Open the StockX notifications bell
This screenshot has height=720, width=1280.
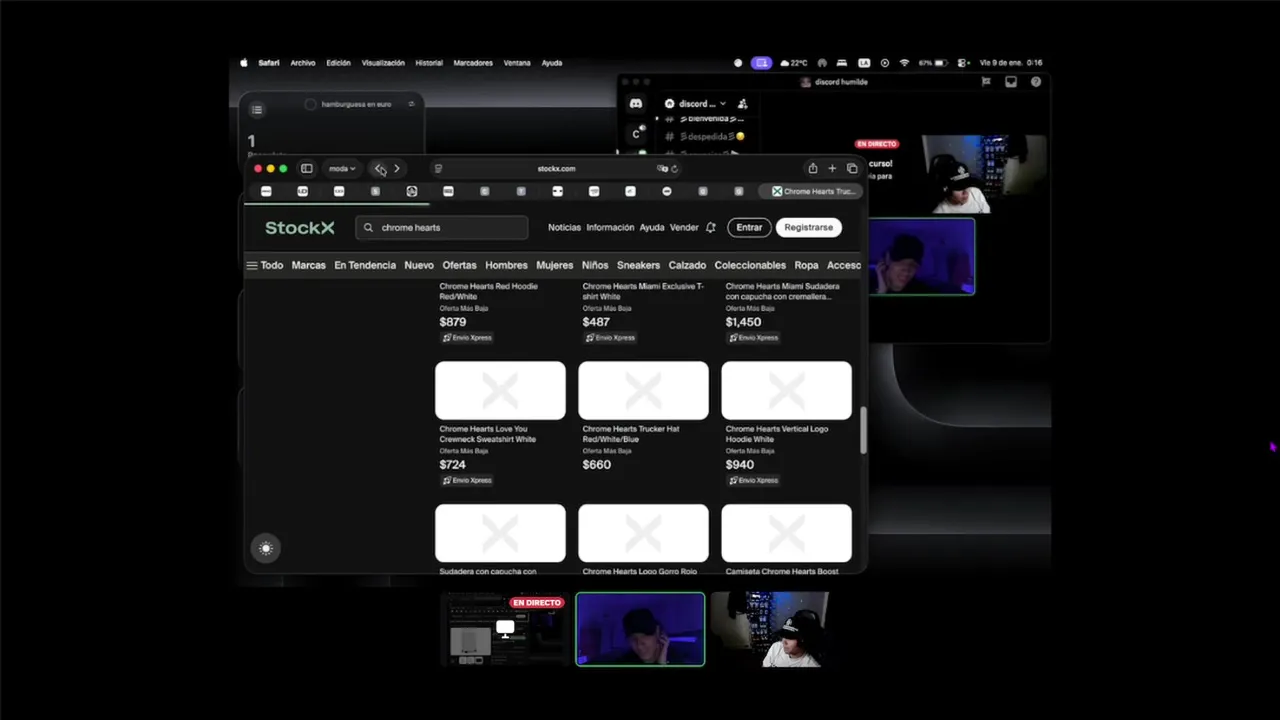pyautogui.click(x=710, y=228)
